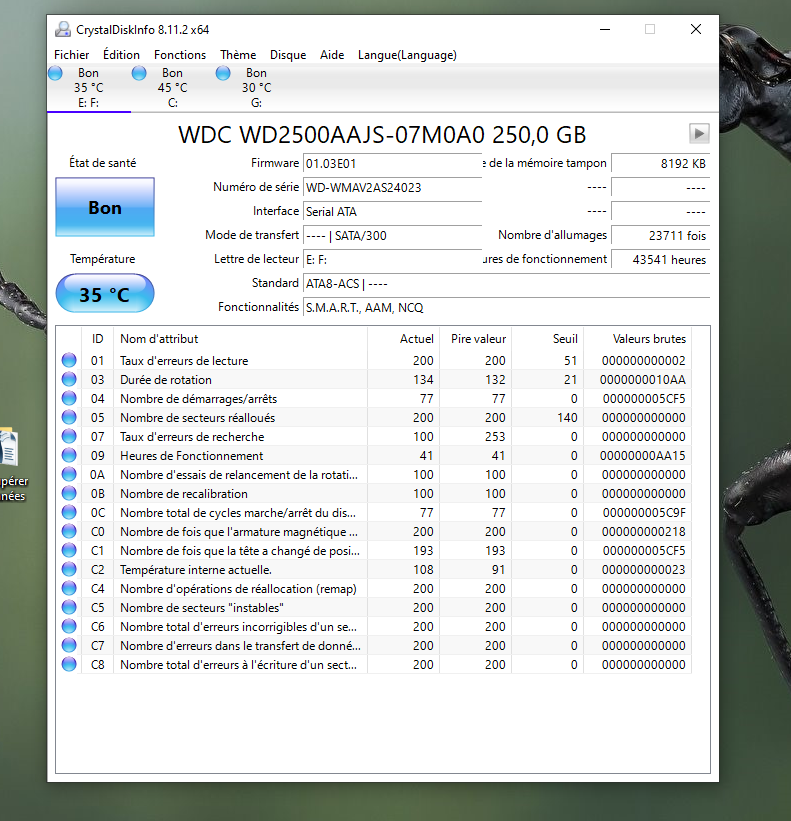The image size is (791, 821).
Task: Click status icon for attribute 07
Action: tap(69, 436)
